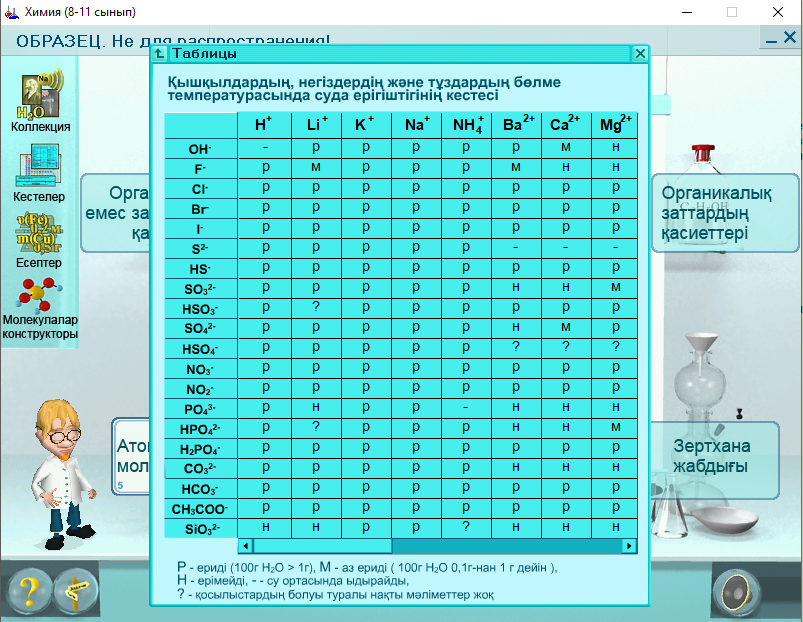Click the SO₄²⁻ row header

tap(201, 329)
